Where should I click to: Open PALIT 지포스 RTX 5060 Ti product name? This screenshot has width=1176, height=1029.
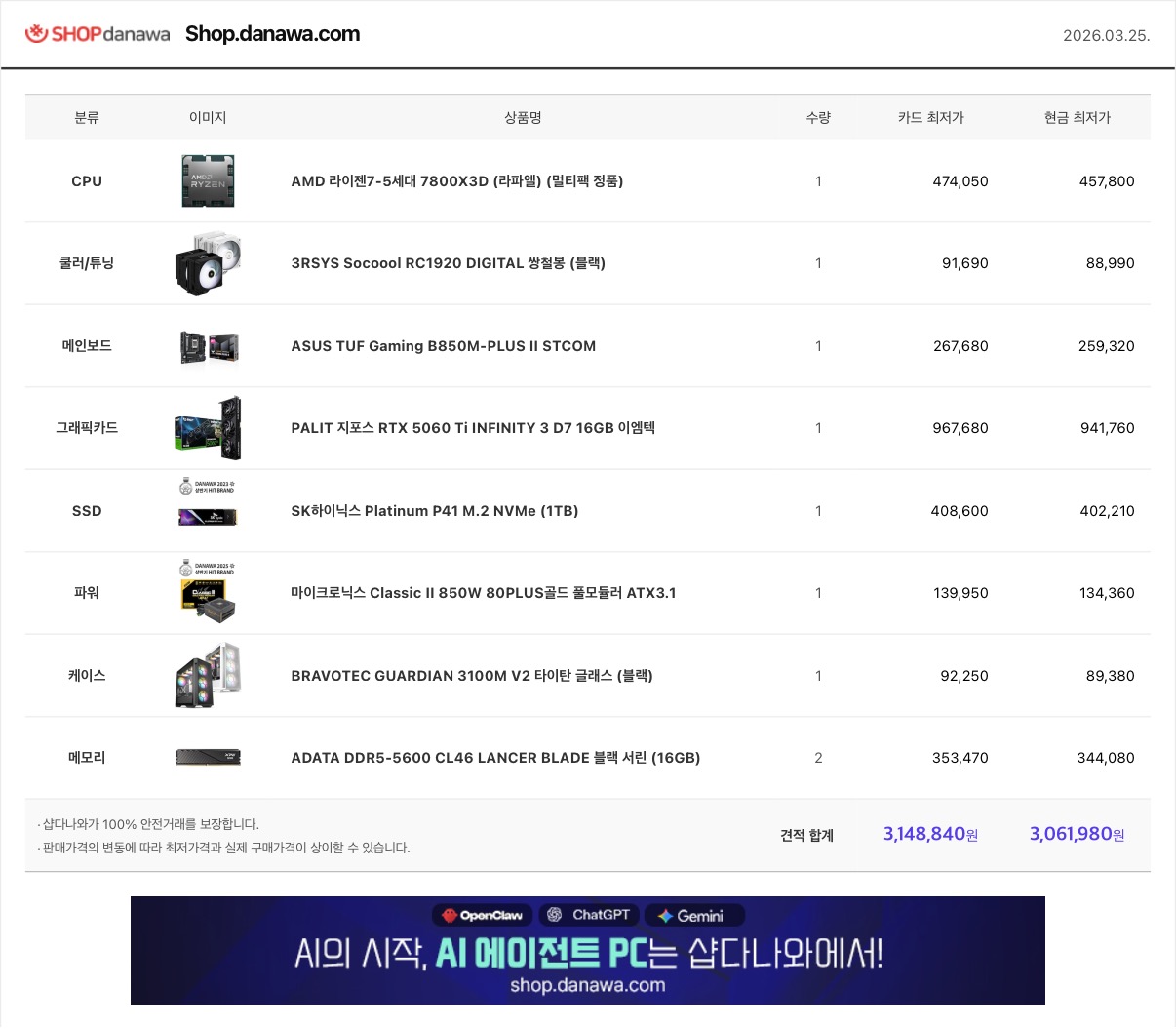point(473,428)
